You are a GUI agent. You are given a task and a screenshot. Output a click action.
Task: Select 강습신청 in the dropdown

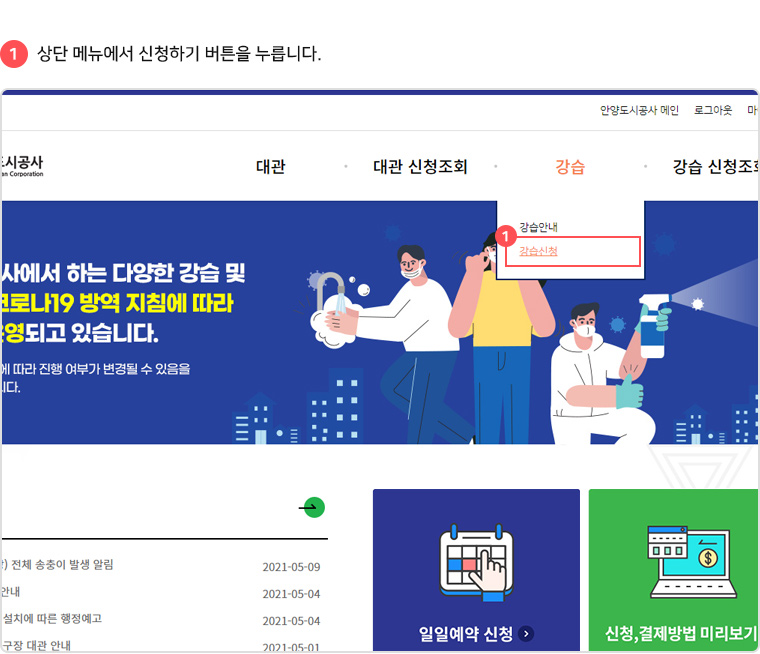pyautogui.click(x=538, y=251)
